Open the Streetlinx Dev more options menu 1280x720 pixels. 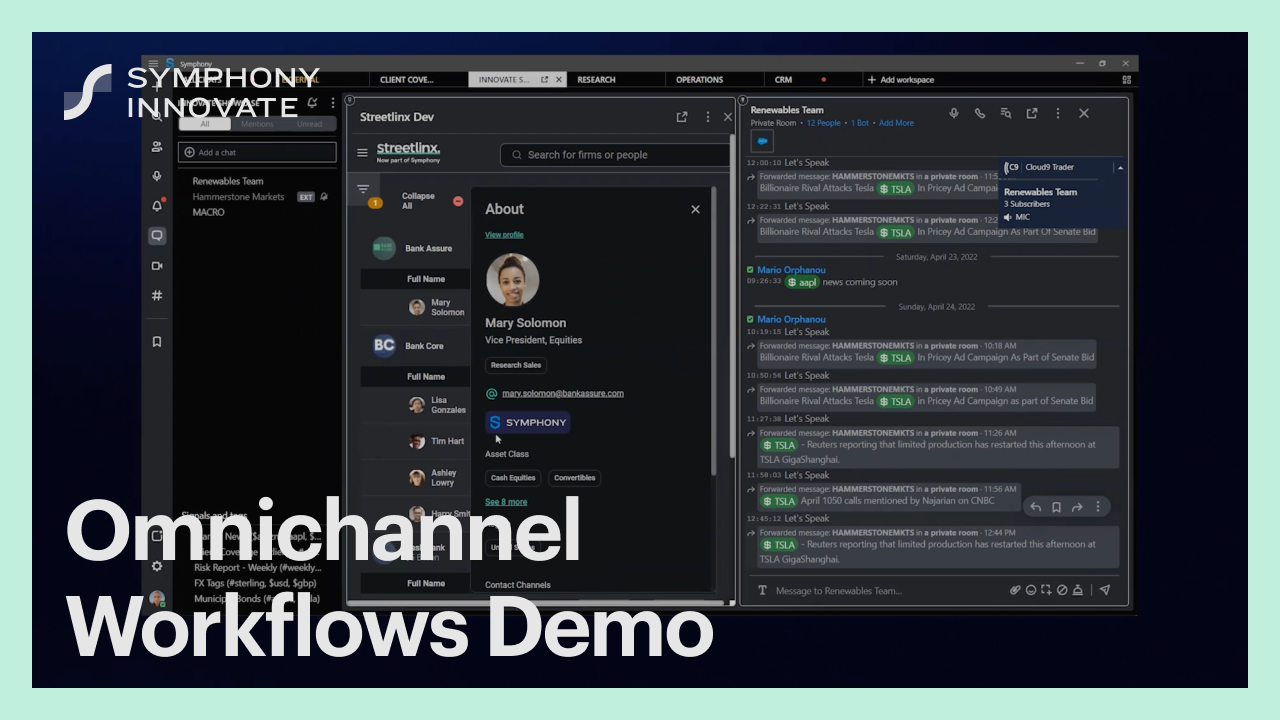click(708, 117)
